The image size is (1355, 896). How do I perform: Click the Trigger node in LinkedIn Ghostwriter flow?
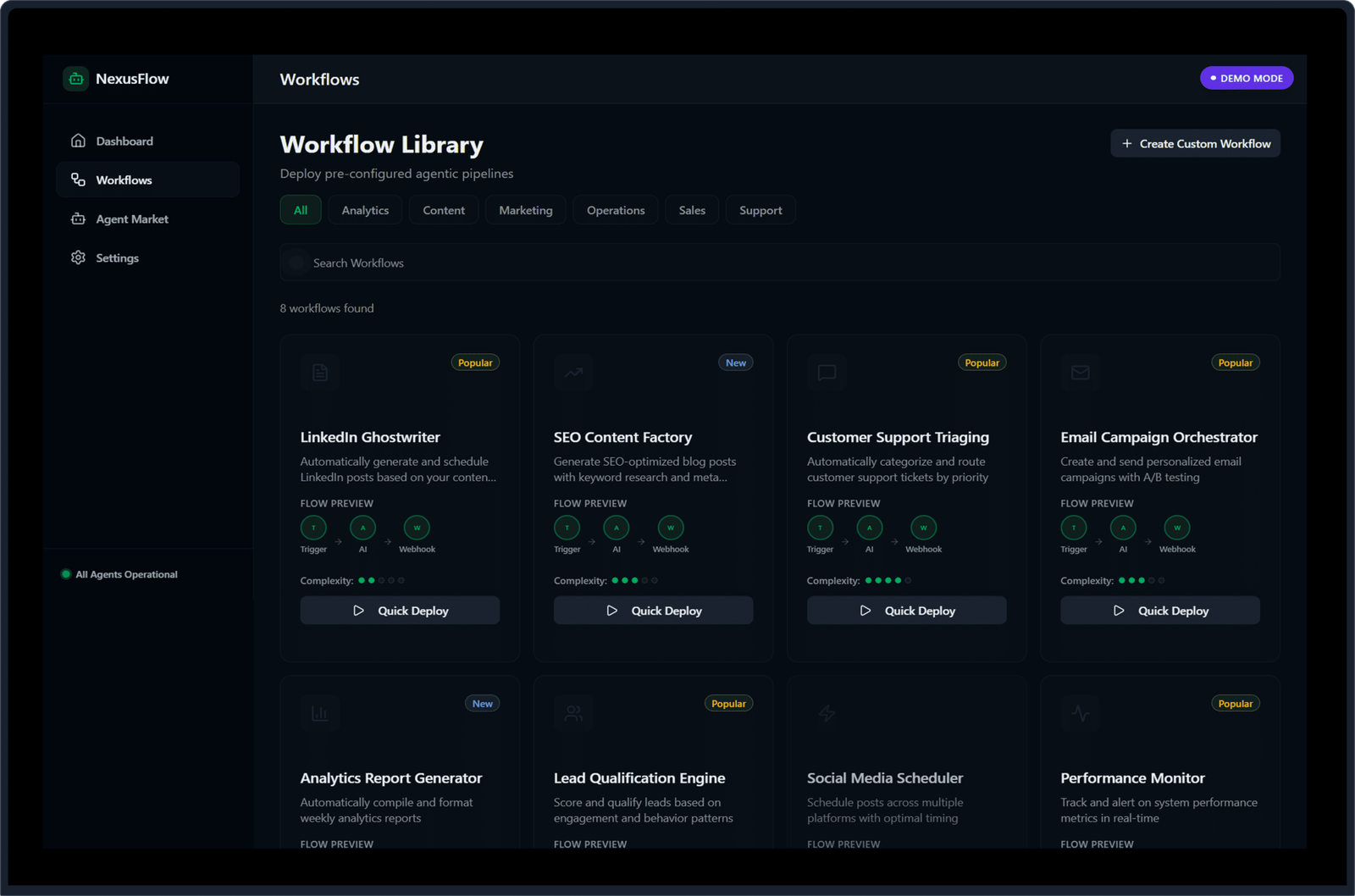coord(313,528)
